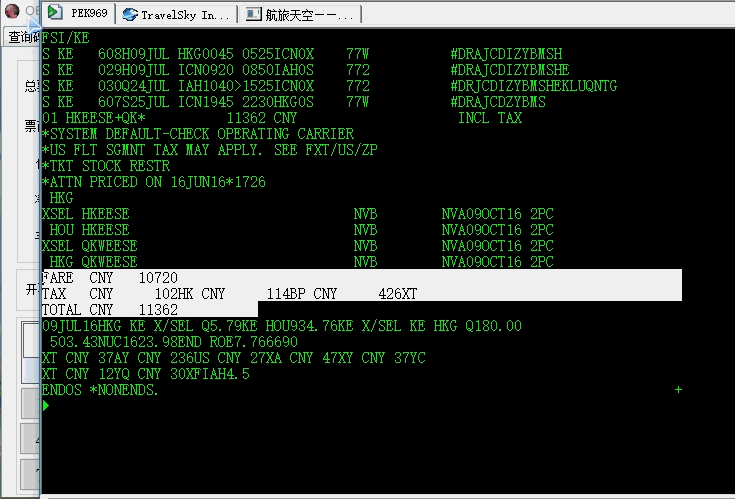Click the green plus marker in terminal
735x499 pixels.
pyautogui.click(x=679, y=389)
